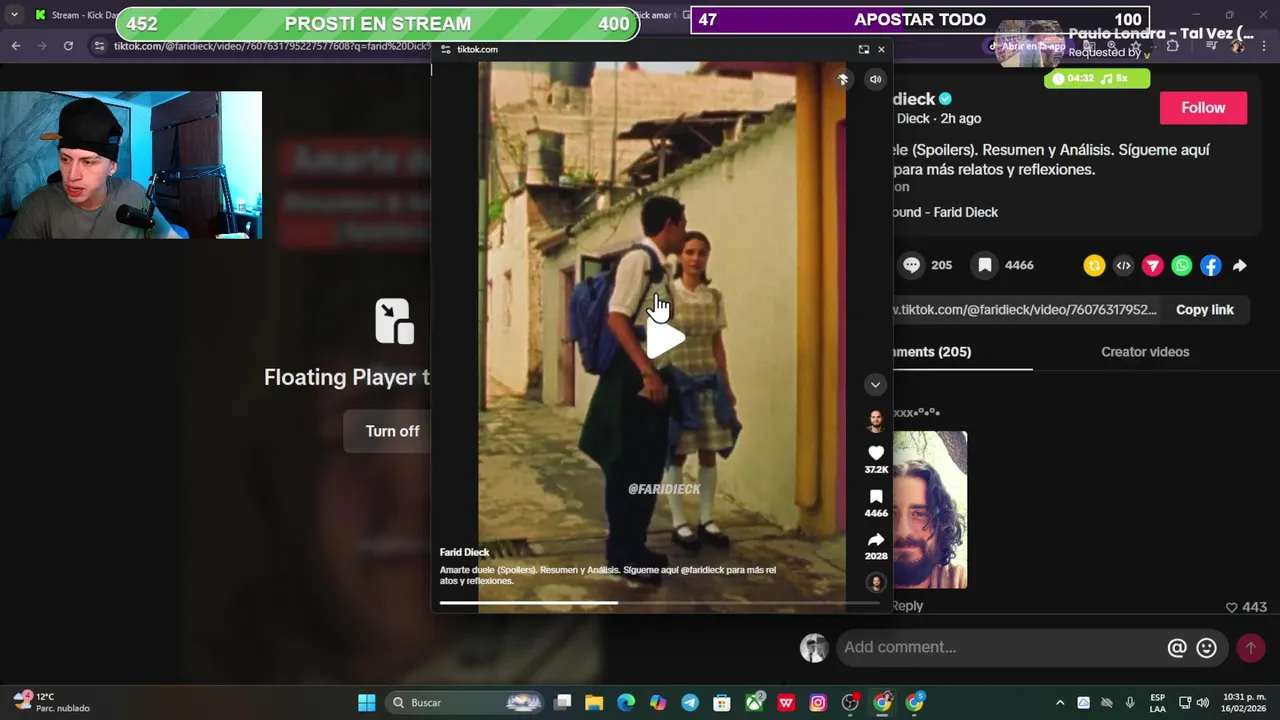The width and height of the screenshot is (1280, 720).
Task: Open Instagram from the taskbar
Action: tap(818, 702)
